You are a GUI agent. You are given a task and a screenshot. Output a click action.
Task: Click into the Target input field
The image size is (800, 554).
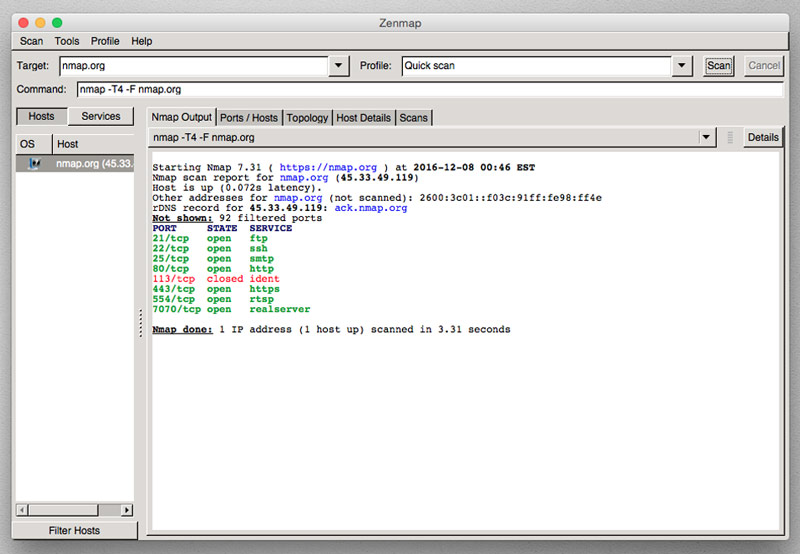[194, 66]
